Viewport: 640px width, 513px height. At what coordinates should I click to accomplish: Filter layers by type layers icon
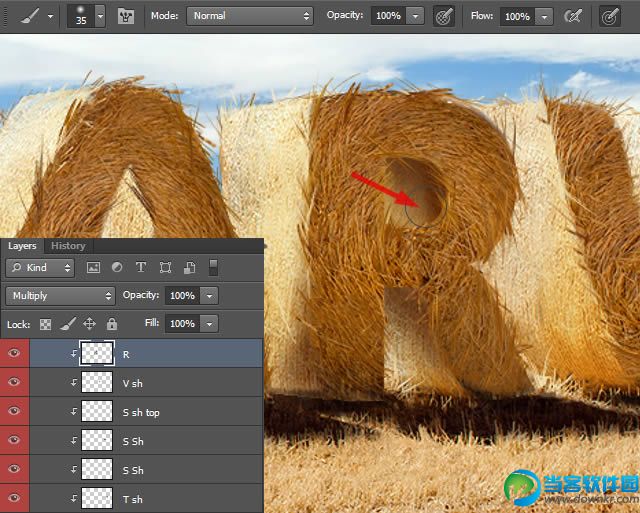tap(140, 268)
